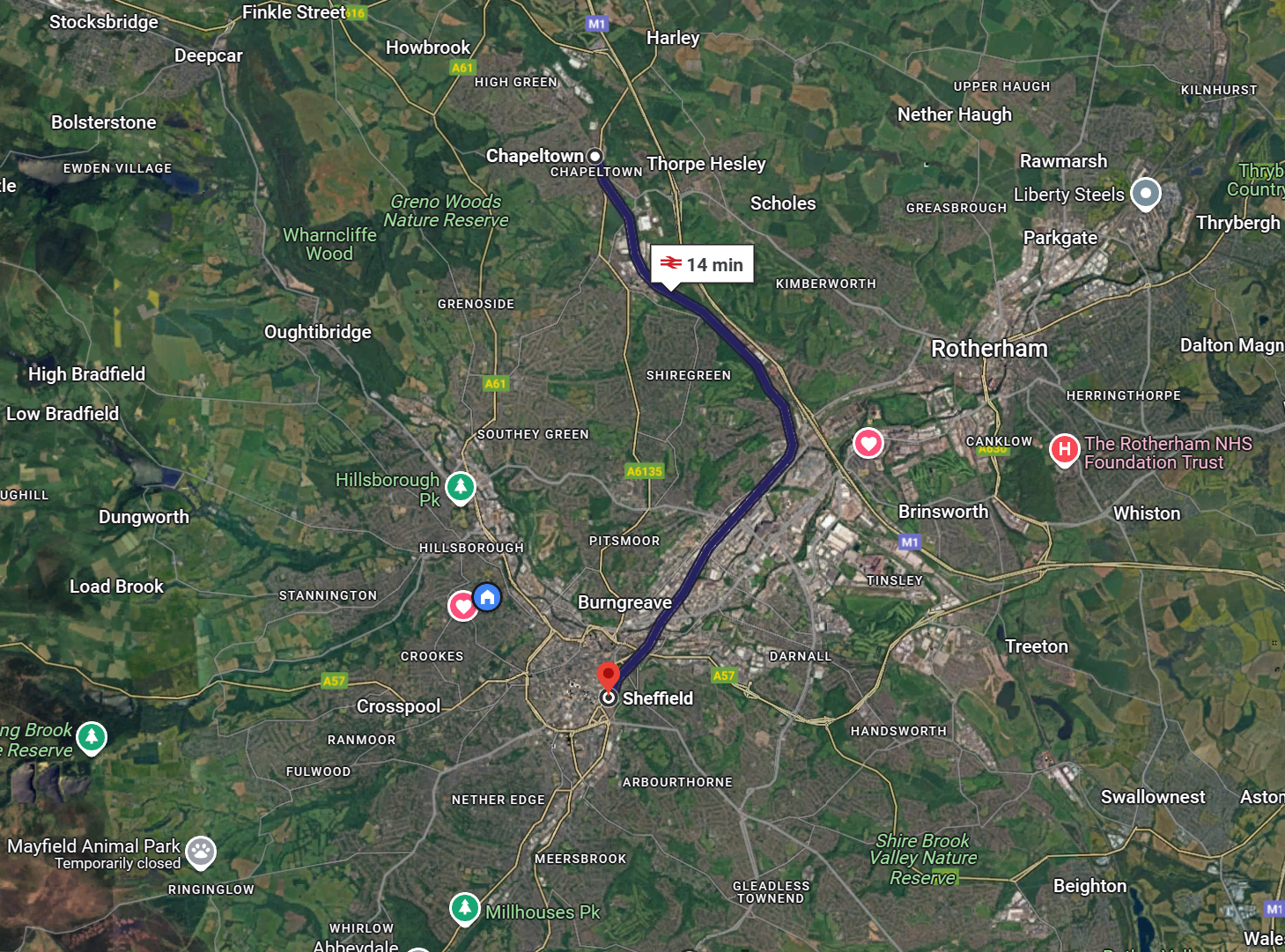Image resolution: width=1285 pixels, height=952 pixels.
Task: Click the red destination pin at Sheffield
Action: point(608,675)
